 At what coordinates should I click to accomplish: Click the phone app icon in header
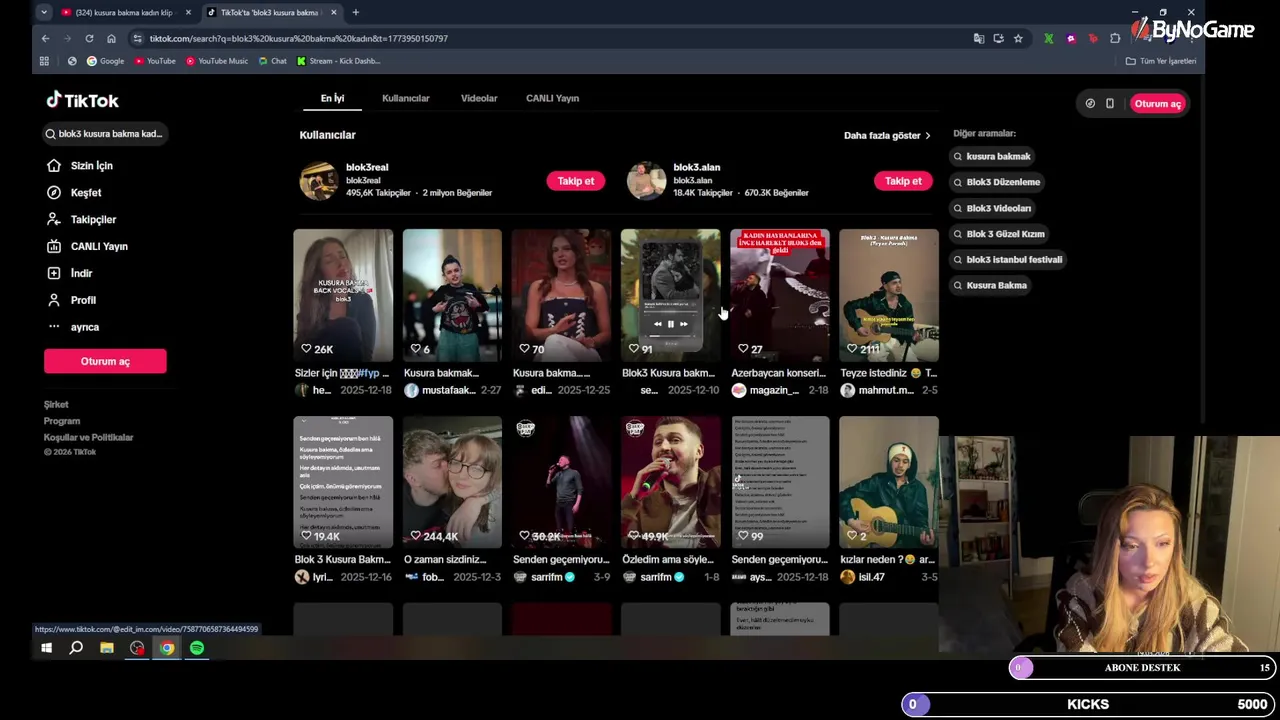click(1110, 103)
